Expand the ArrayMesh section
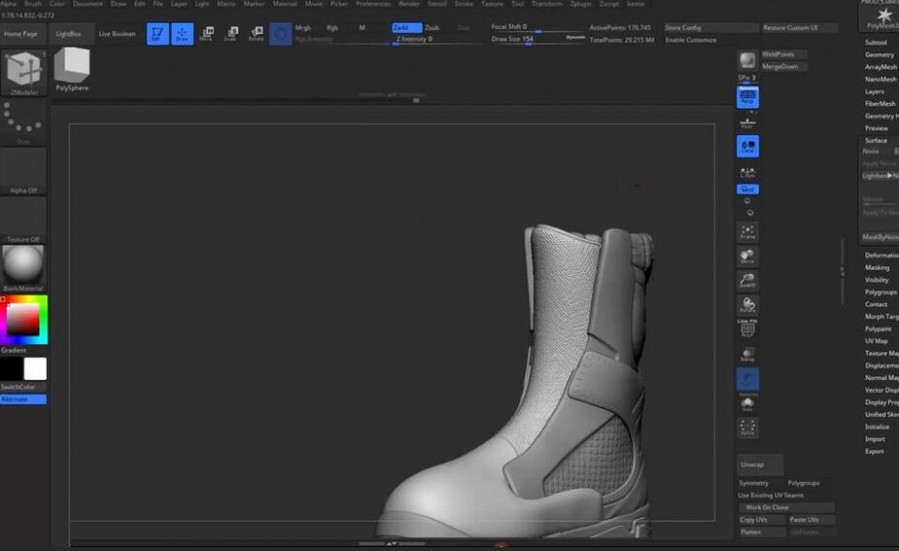Screen dimensions: 899x551 [881, 67]
